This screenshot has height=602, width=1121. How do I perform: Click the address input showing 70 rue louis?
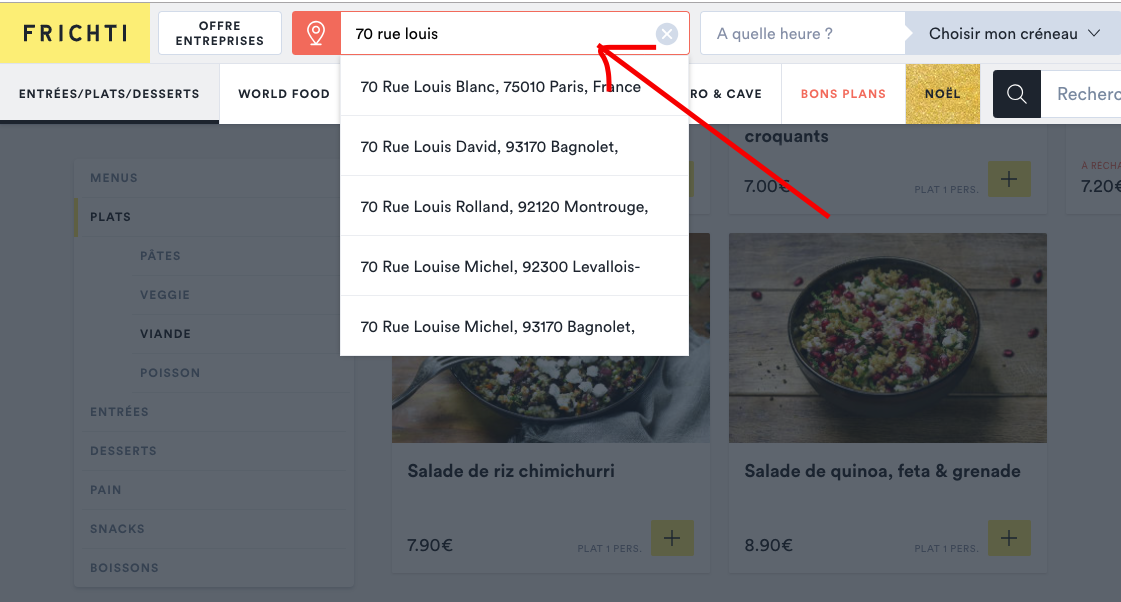tap(498, 34)
